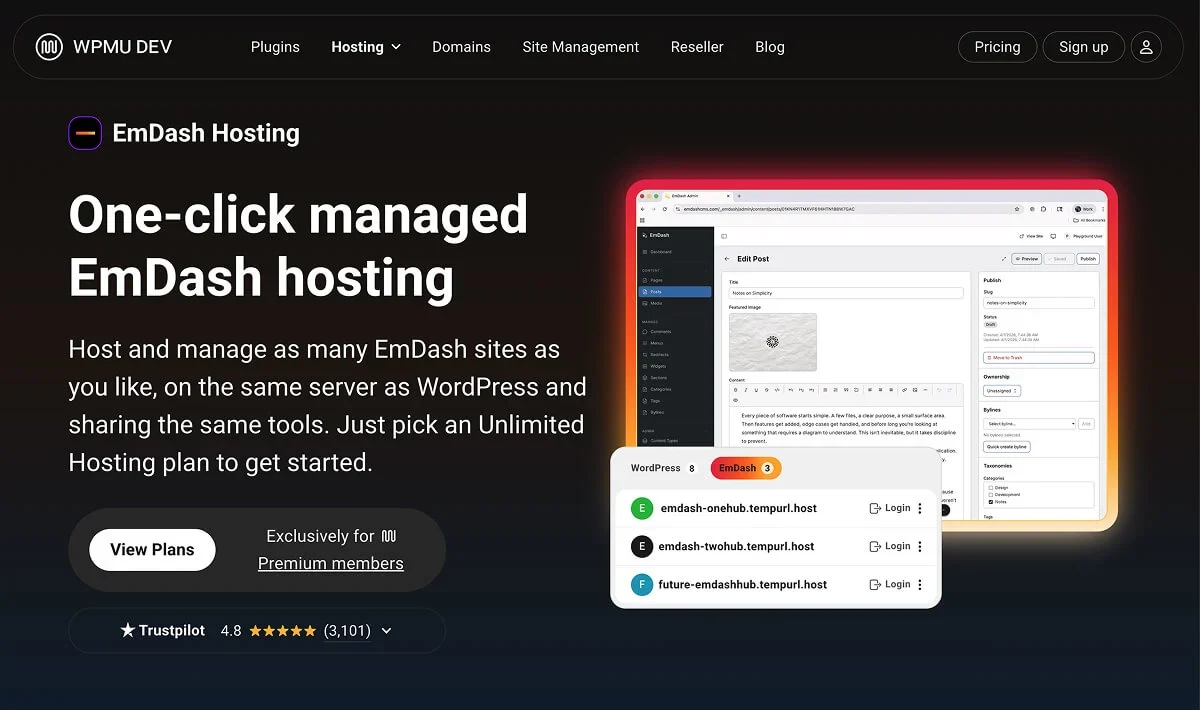Click the Publish button in Edit Post

[x=1088, y=259]
